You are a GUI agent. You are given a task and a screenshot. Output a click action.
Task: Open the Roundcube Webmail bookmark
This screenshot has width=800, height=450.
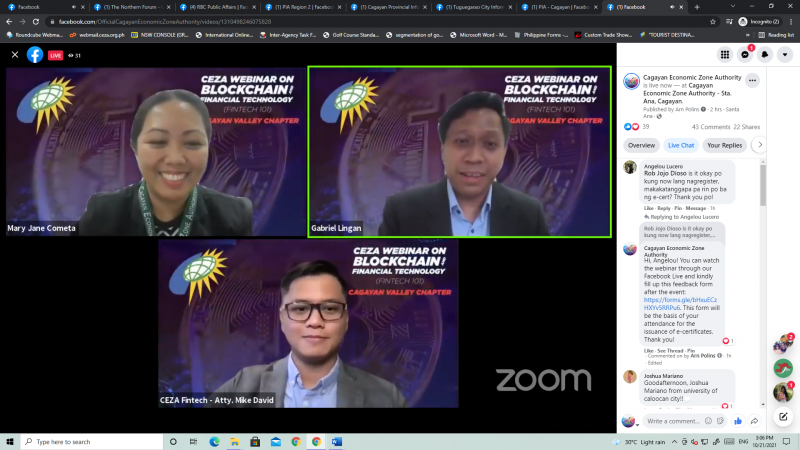tap(34, 35)
